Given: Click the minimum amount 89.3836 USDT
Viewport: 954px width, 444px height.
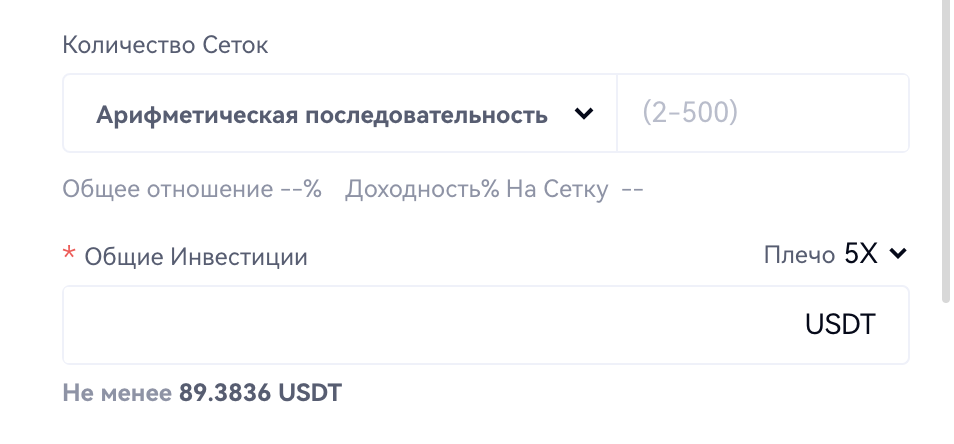Looking at the screenshot, I should pyautogui.click(x=260, y=393).
